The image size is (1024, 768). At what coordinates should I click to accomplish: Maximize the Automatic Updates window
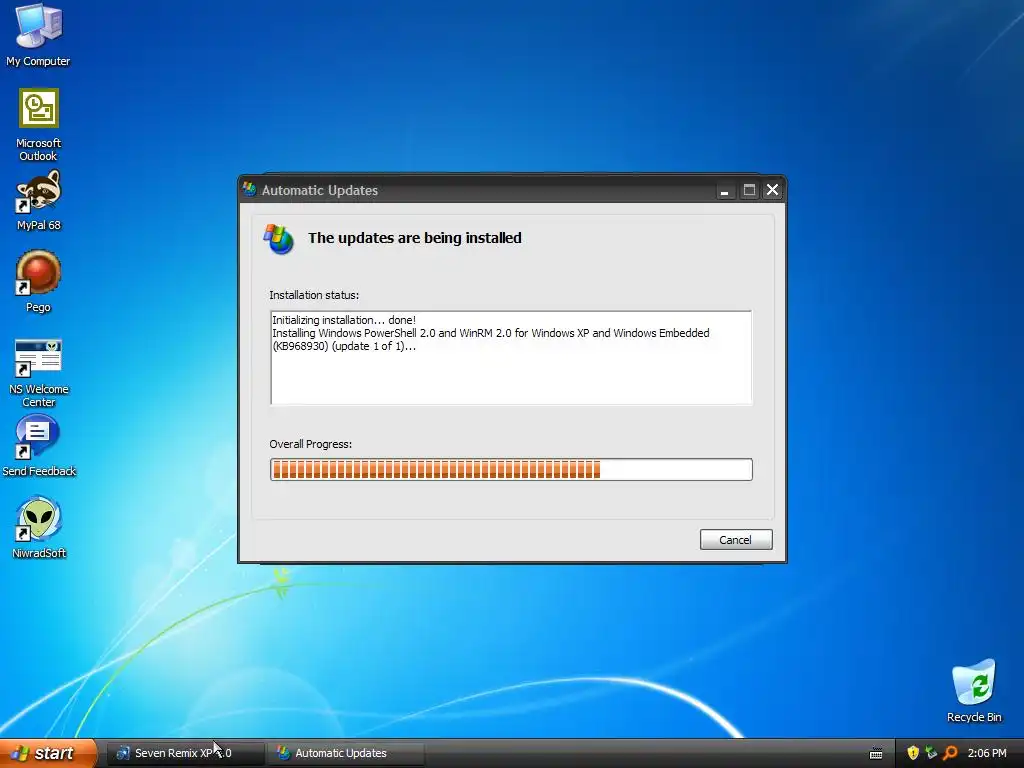(749, 190)
